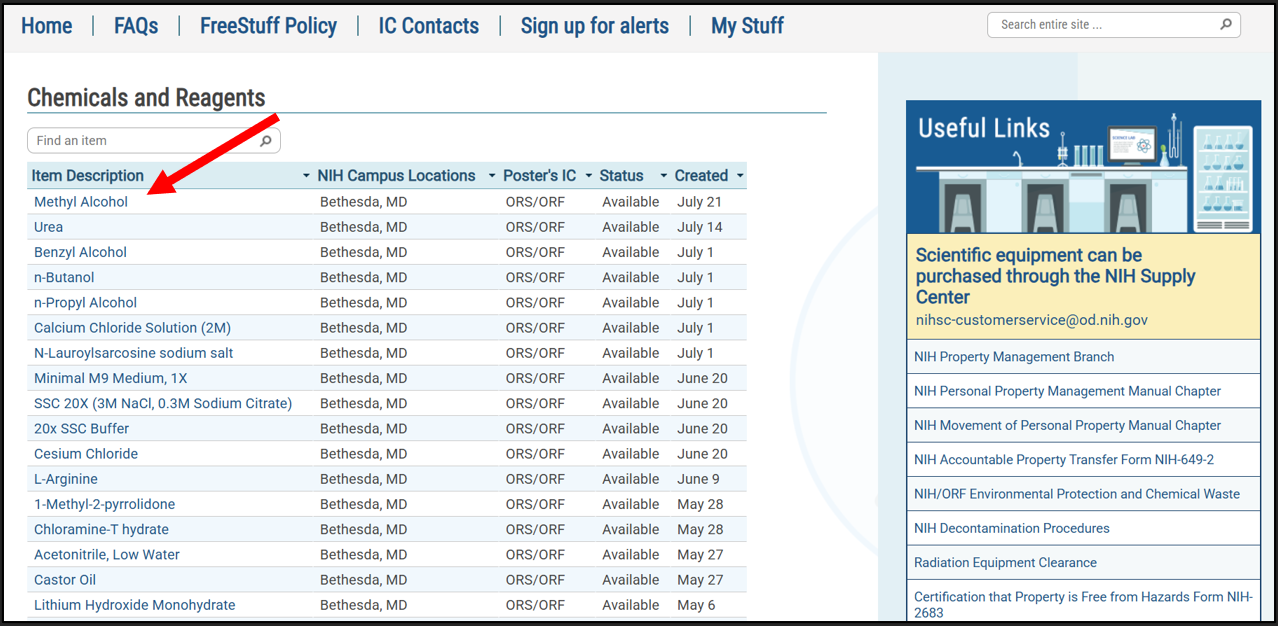Navigate to My Stuff
1278x626 pixels.
tap(747, 26)
